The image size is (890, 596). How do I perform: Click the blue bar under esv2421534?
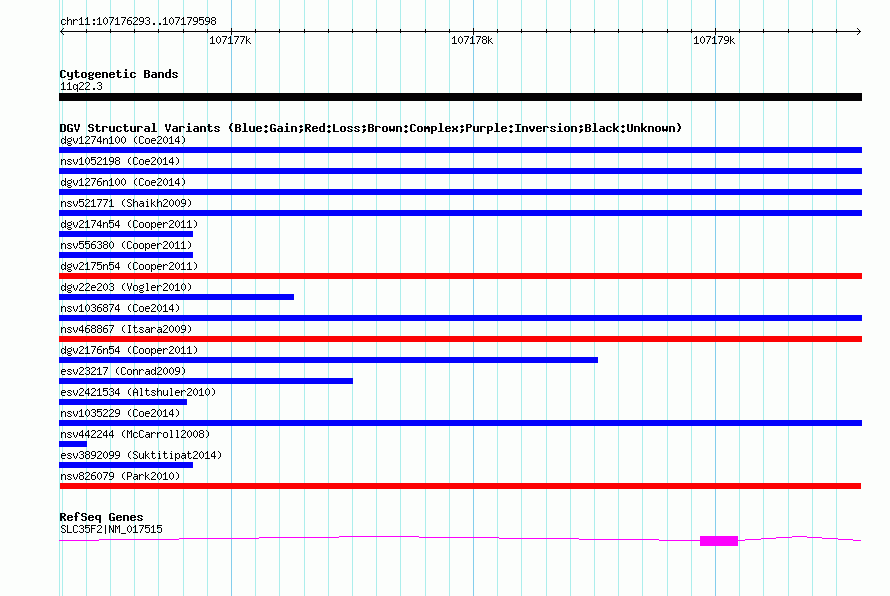(123, 402)
